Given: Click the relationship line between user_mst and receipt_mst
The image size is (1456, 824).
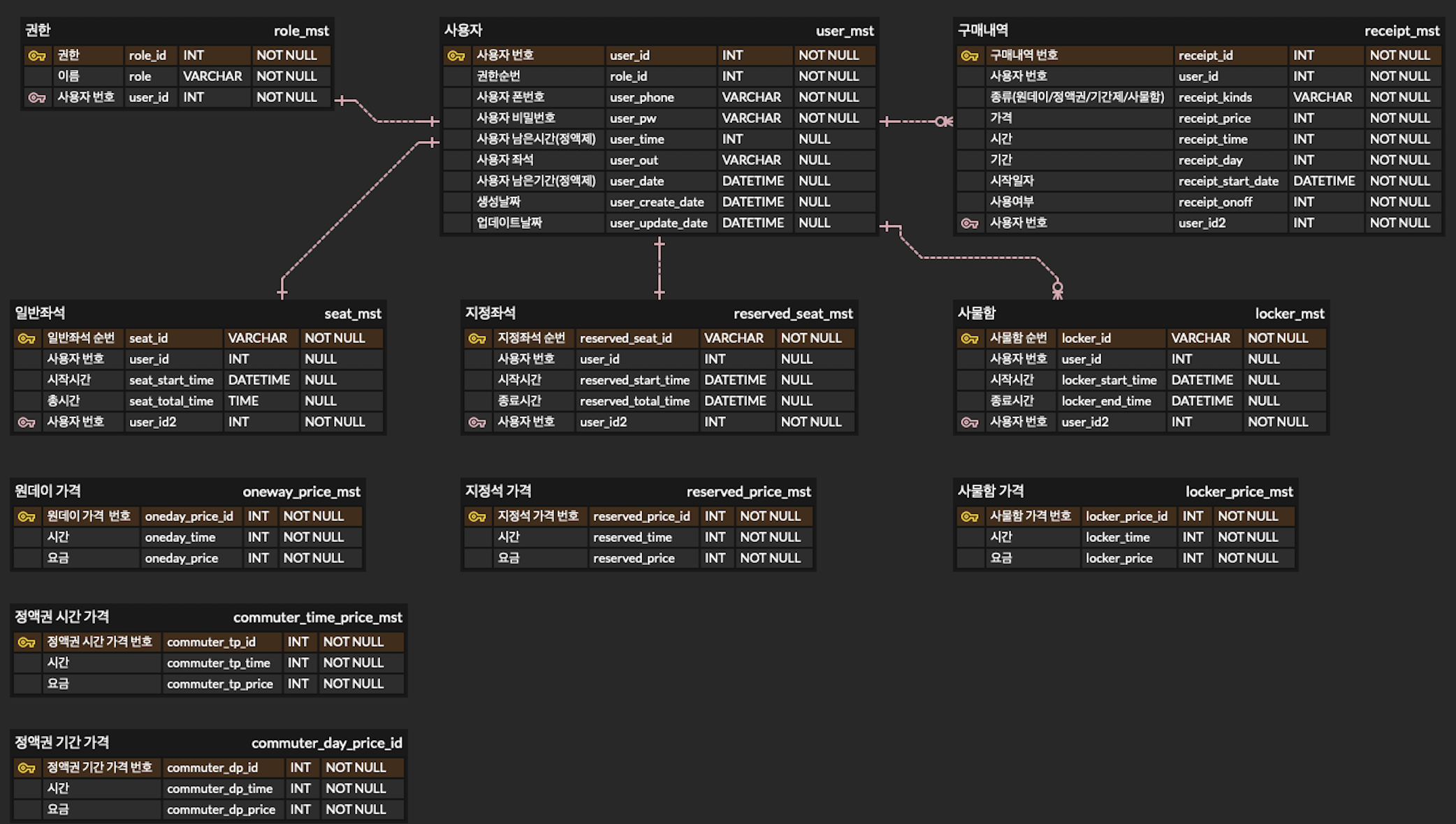Looking at the screenshot, I should [915, 120].
